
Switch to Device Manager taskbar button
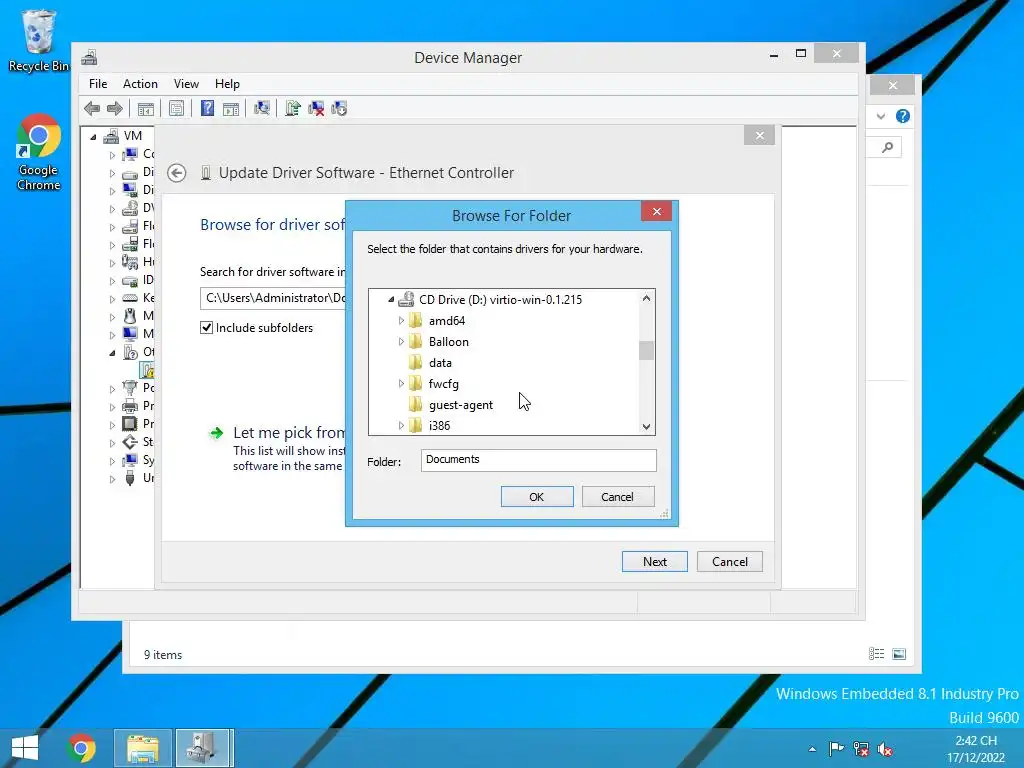[x=204, y=748]
